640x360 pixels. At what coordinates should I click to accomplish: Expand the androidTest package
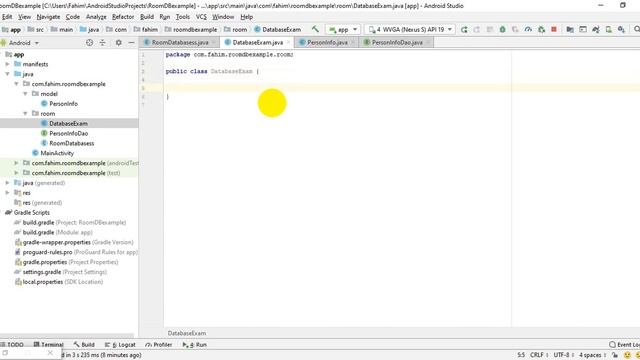(16, 163)
